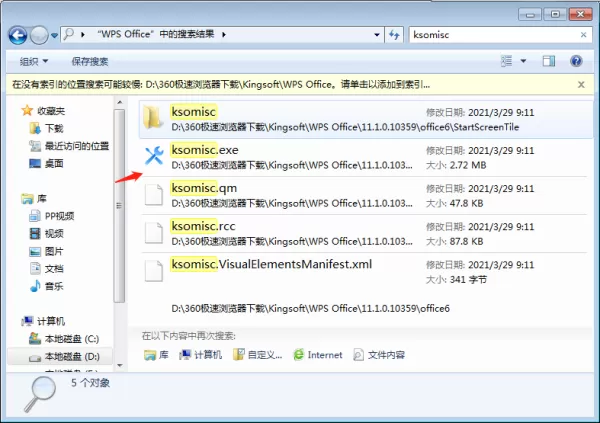Click the 47.8 KB size text
The width and height of the screenshot is (600, 423).
point(466,203)
